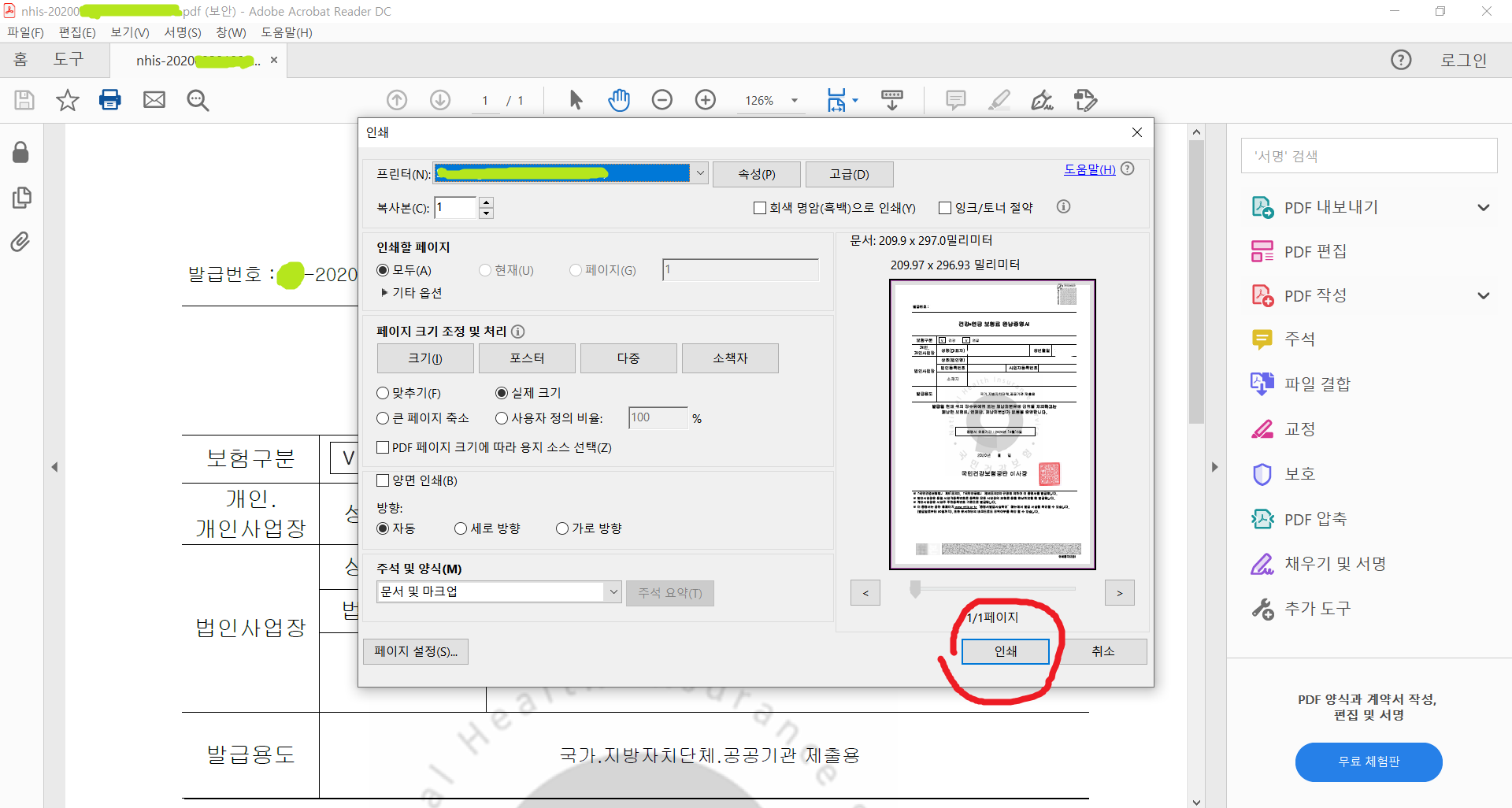Enable grayscale printing checkbox
The image size is (1512, 808).
click(x=760, y=208)
